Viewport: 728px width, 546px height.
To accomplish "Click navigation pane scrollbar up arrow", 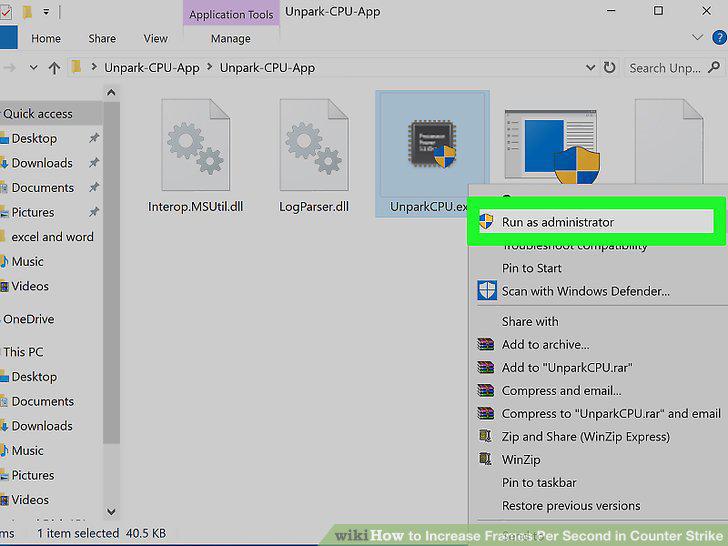I will click(111, 93).
